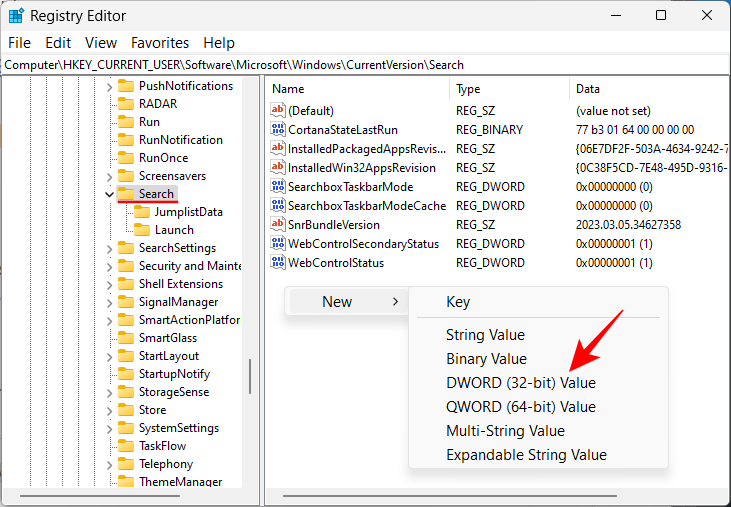Expand the Screensavers tree node
The width and height of the screenshot is (731, 507).
coord(109,176)
